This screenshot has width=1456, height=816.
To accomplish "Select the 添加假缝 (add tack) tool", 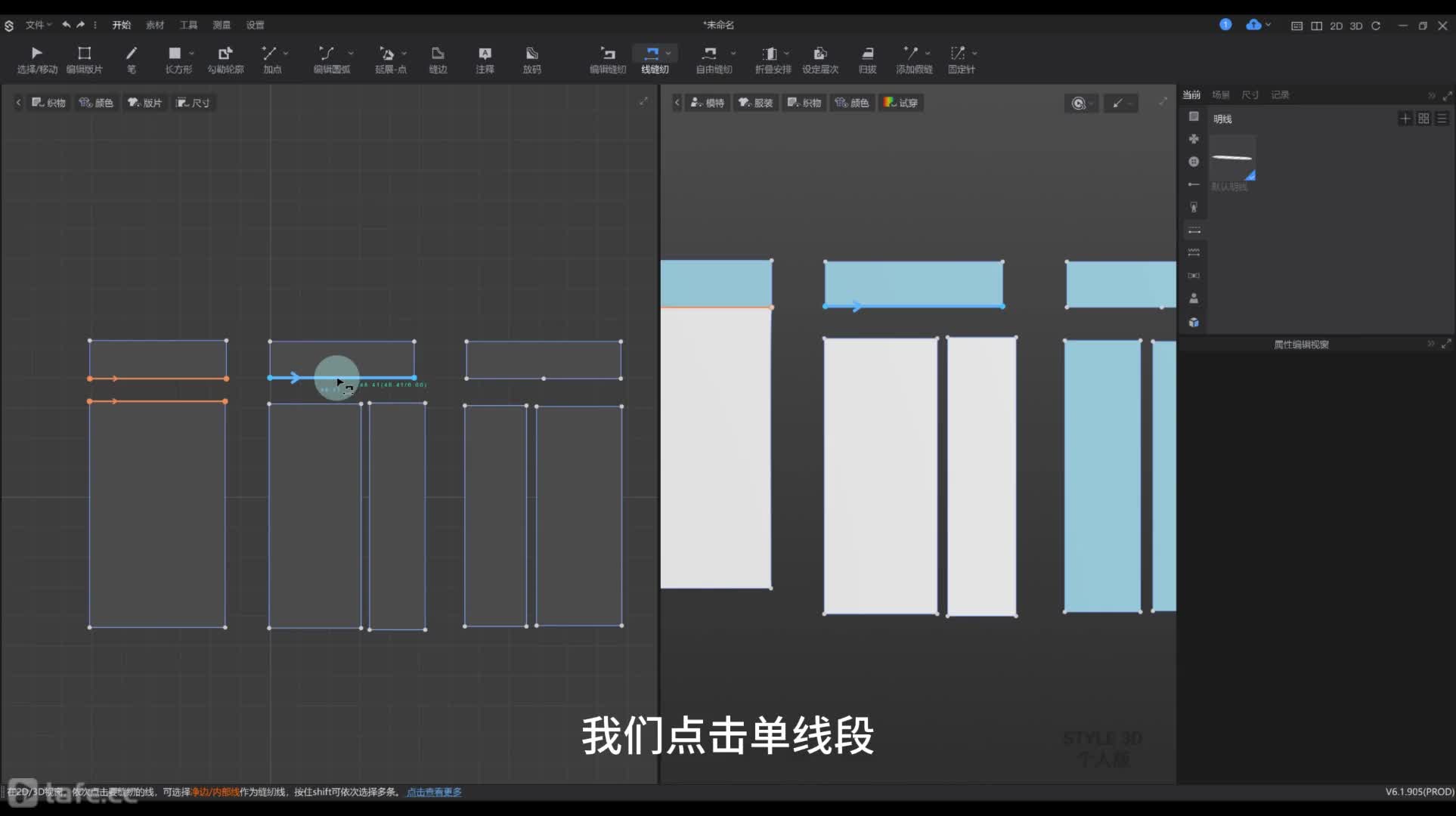I will [x=913, y=60].
